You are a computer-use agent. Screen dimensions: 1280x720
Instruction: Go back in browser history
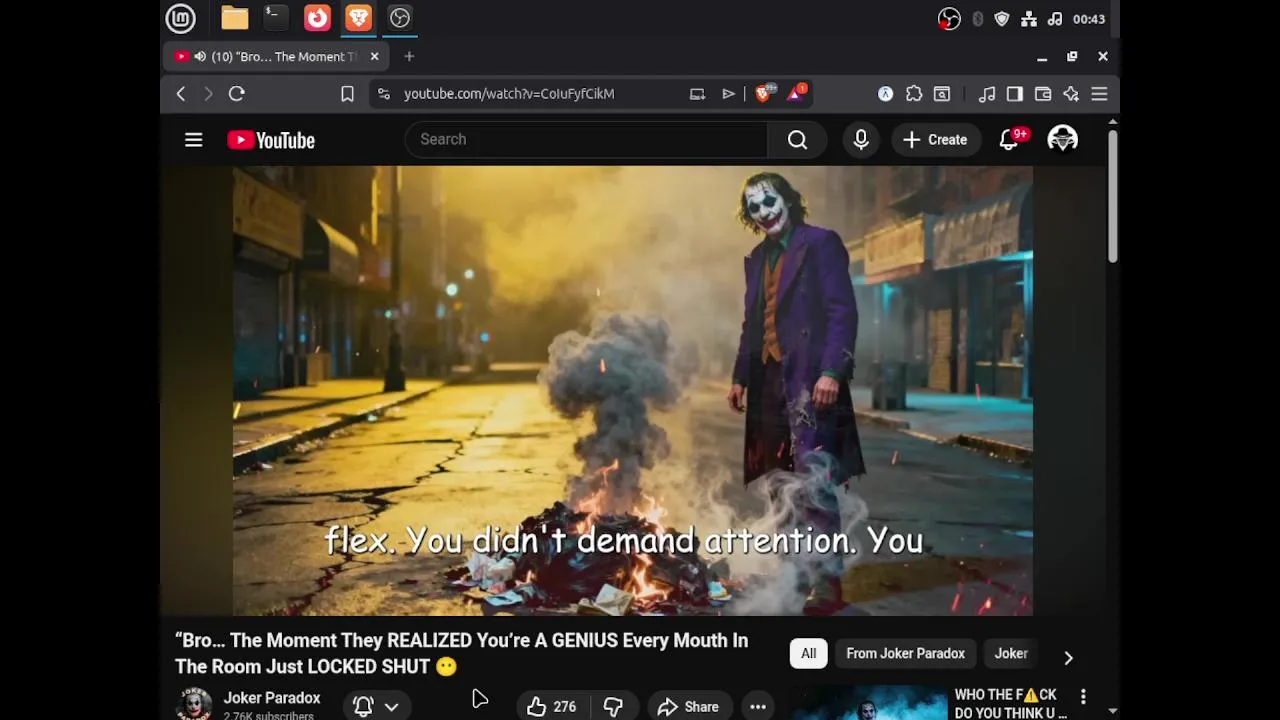click(x=181, y=93)
